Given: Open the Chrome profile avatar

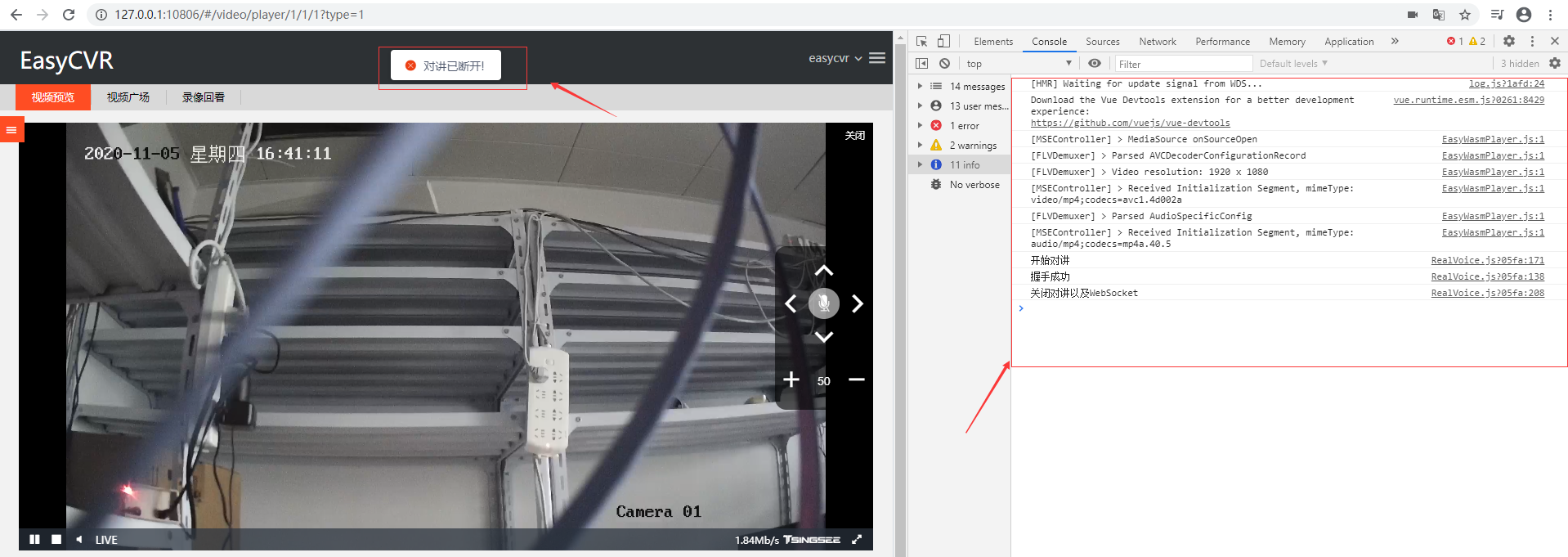Looking at the screenshot, I should [x=1524, y=15].
